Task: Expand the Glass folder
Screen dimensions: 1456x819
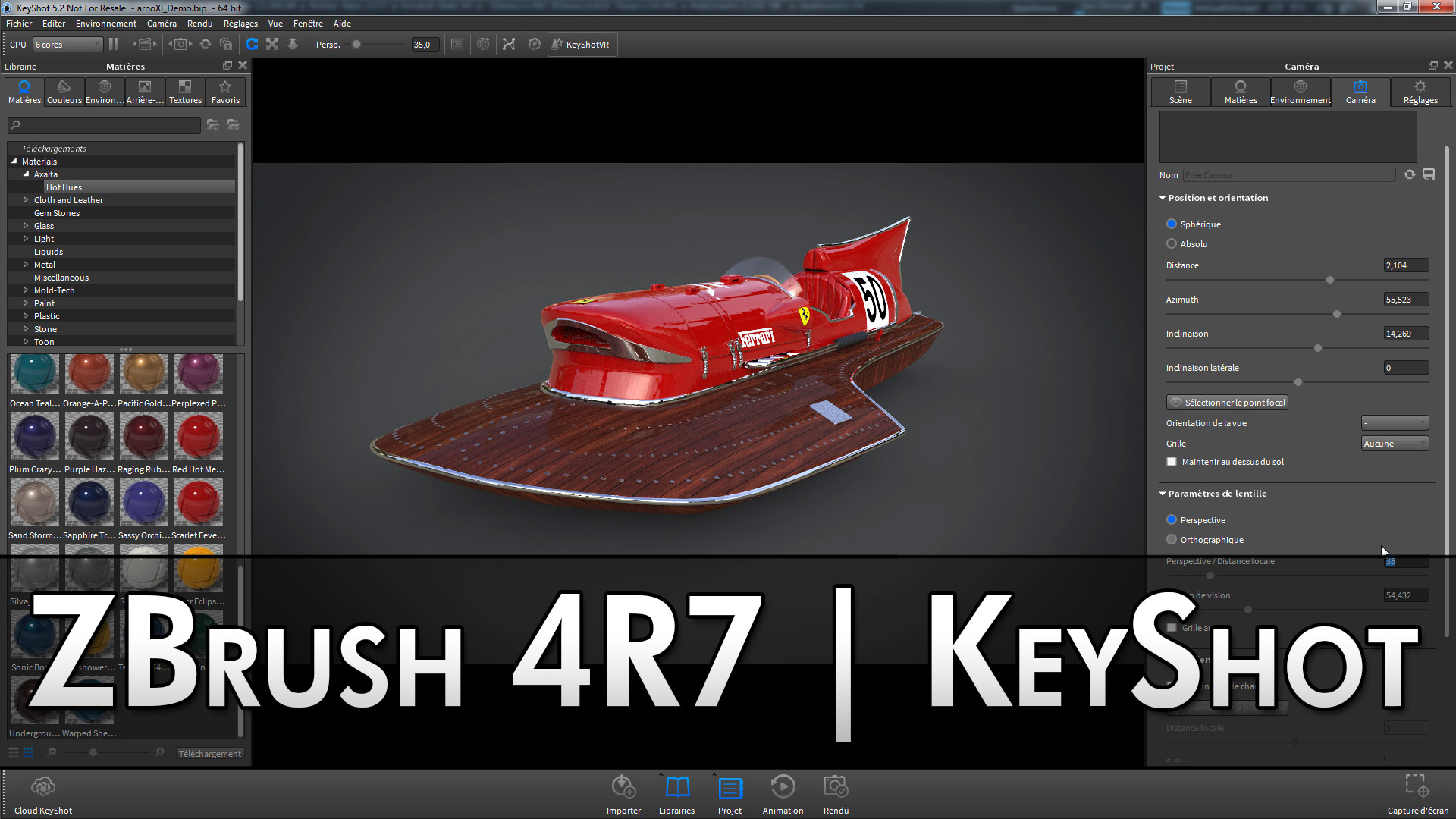Action: tap(26, 225)
